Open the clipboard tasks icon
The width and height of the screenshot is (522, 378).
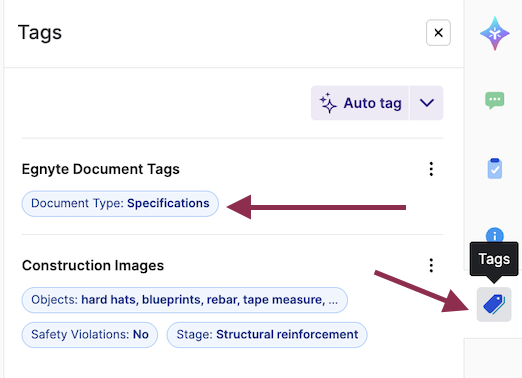[x=495, y=169]
